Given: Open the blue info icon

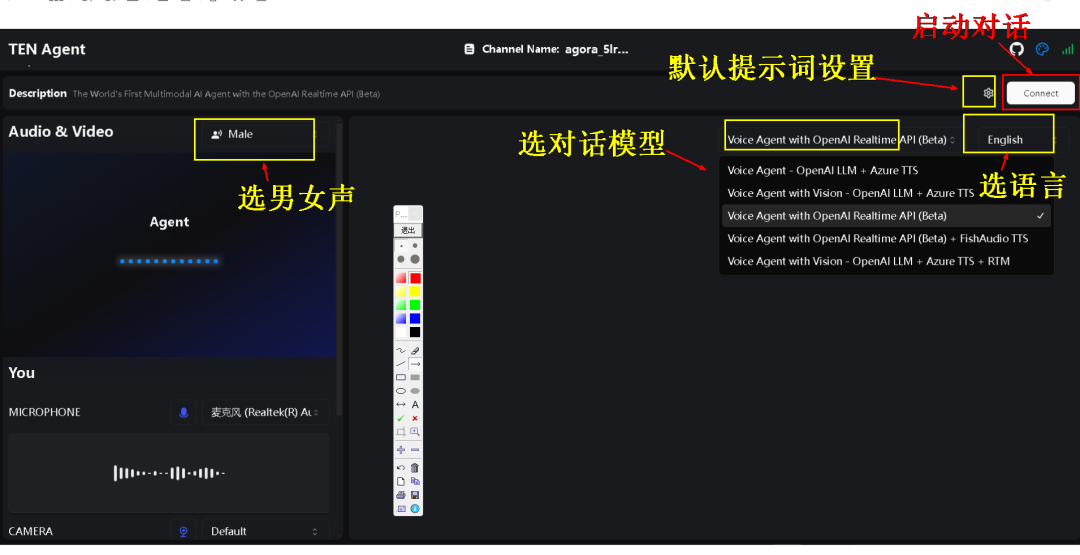Looking at the screenshot, I should [x=415, y=509].
